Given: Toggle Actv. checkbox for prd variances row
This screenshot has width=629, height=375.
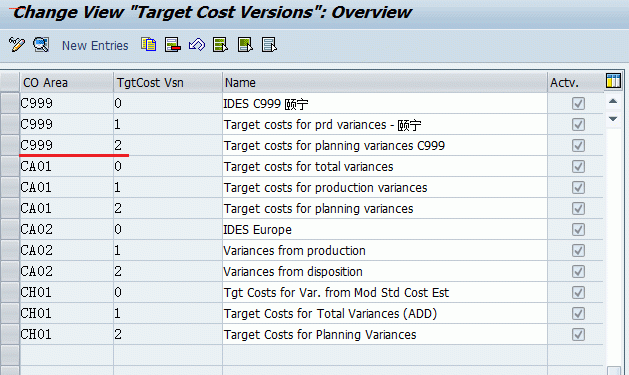Looking at the screenshot, I should (578, 124).
